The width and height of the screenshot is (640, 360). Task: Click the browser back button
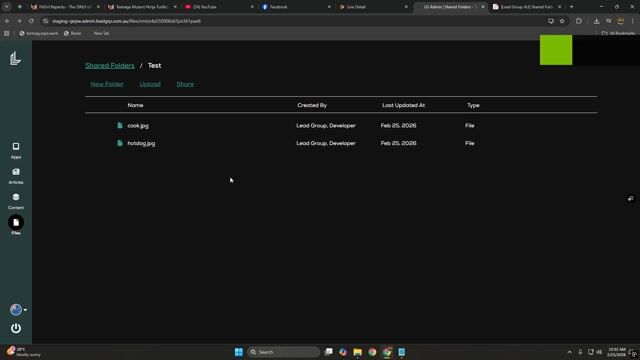[7, 21]
